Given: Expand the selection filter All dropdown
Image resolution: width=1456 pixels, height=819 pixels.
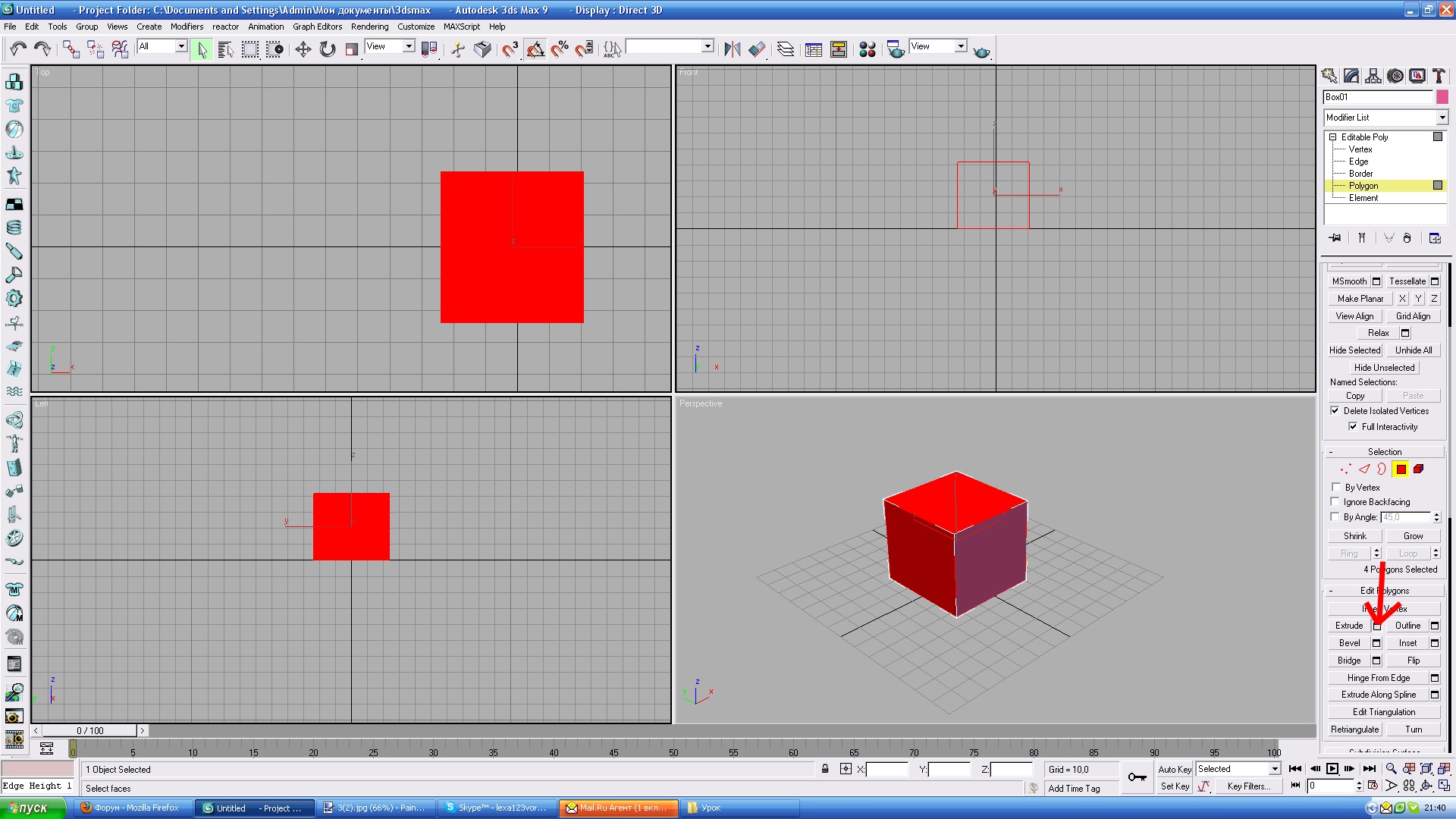Looking at the screenshot, I should 180,46.
